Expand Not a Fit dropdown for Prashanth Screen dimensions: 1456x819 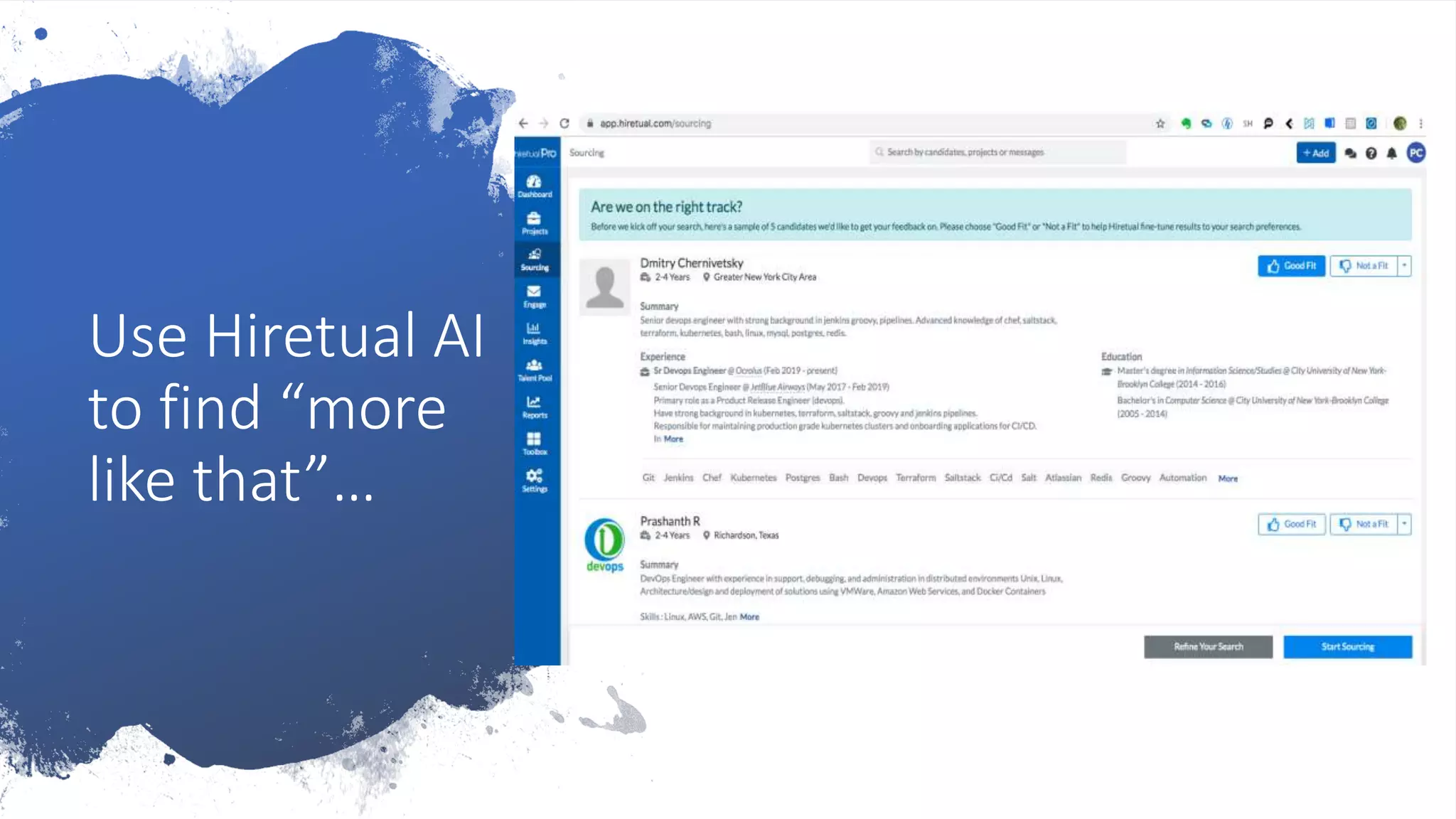click(1404, 524)
